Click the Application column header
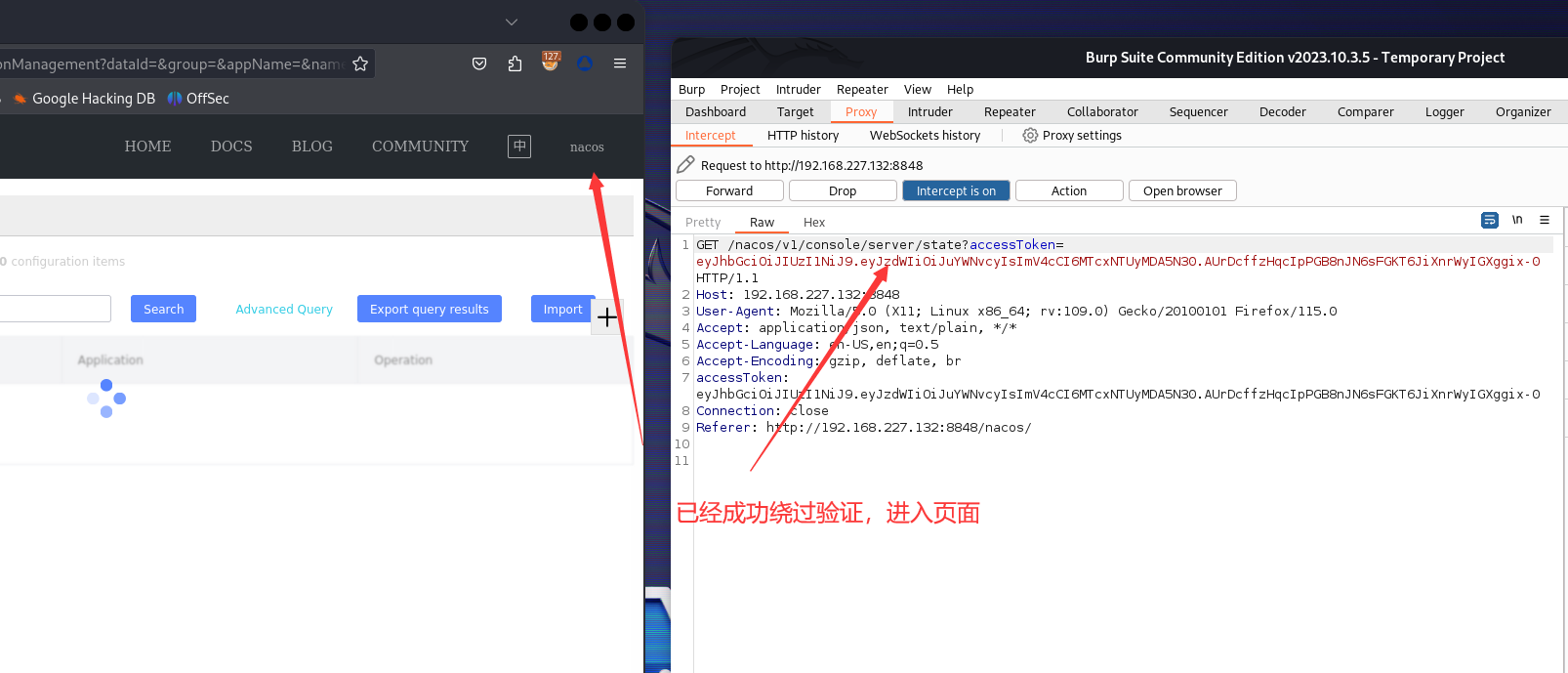The image size is (1568, 673). (x=110, y=360)
